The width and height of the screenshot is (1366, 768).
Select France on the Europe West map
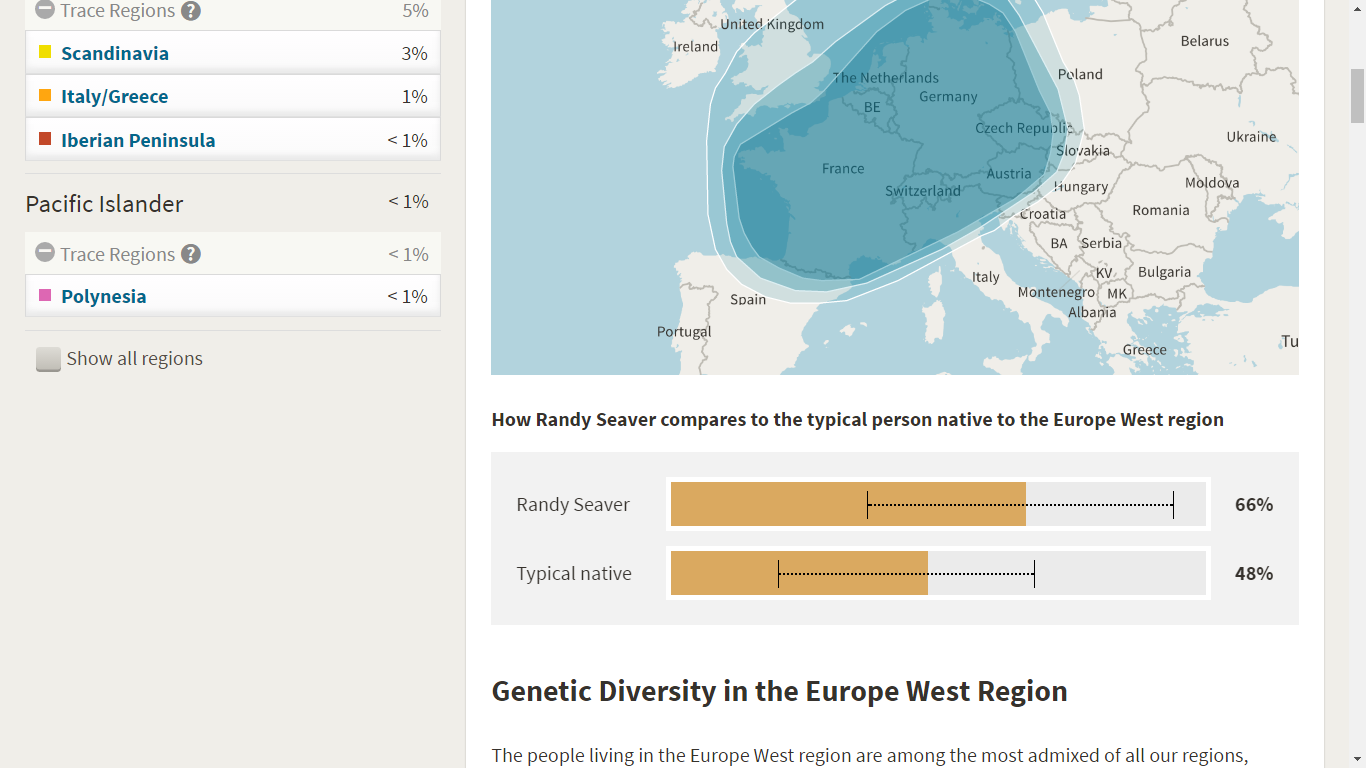(843, 168)
